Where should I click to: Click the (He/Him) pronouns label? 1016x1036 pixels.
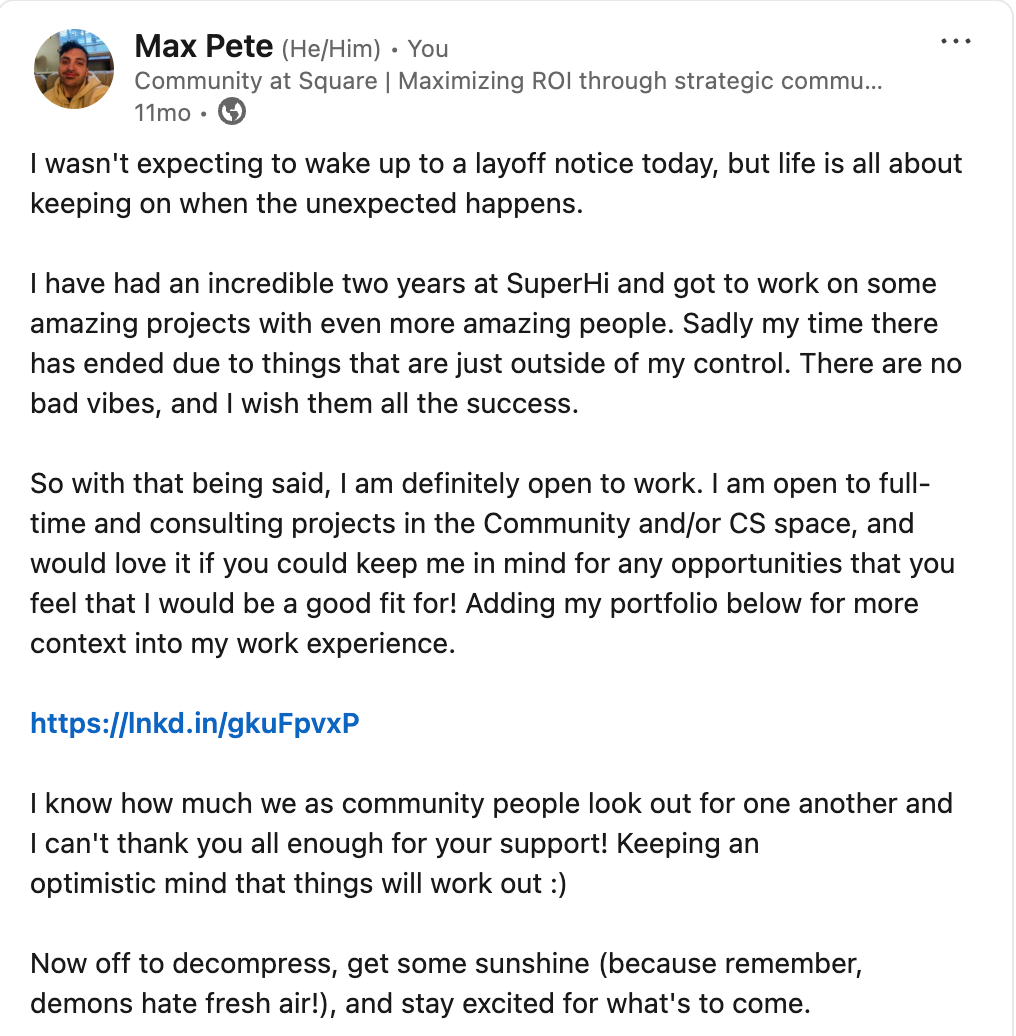331,49
